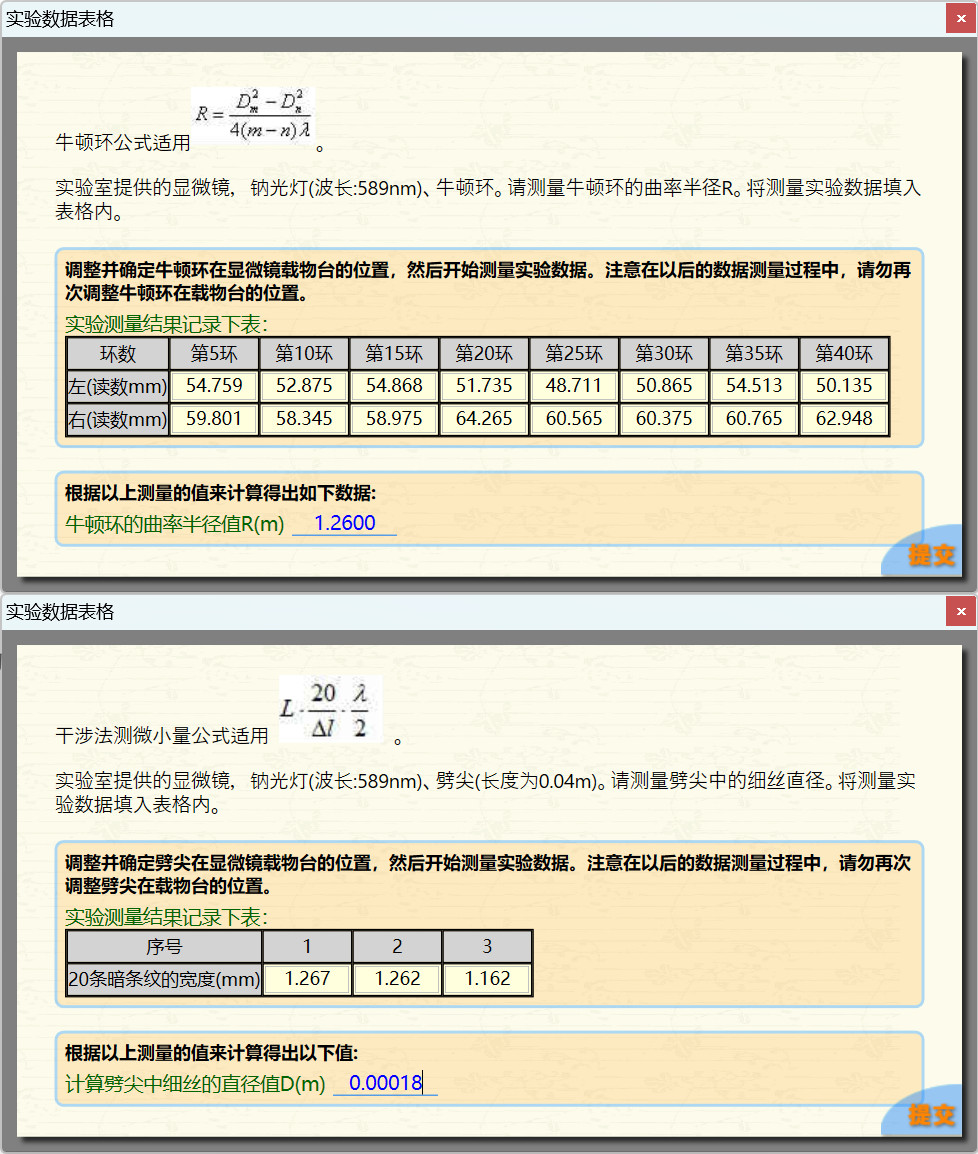
Task: Click the left reading cell for ring 10
Action: point(304,386)
